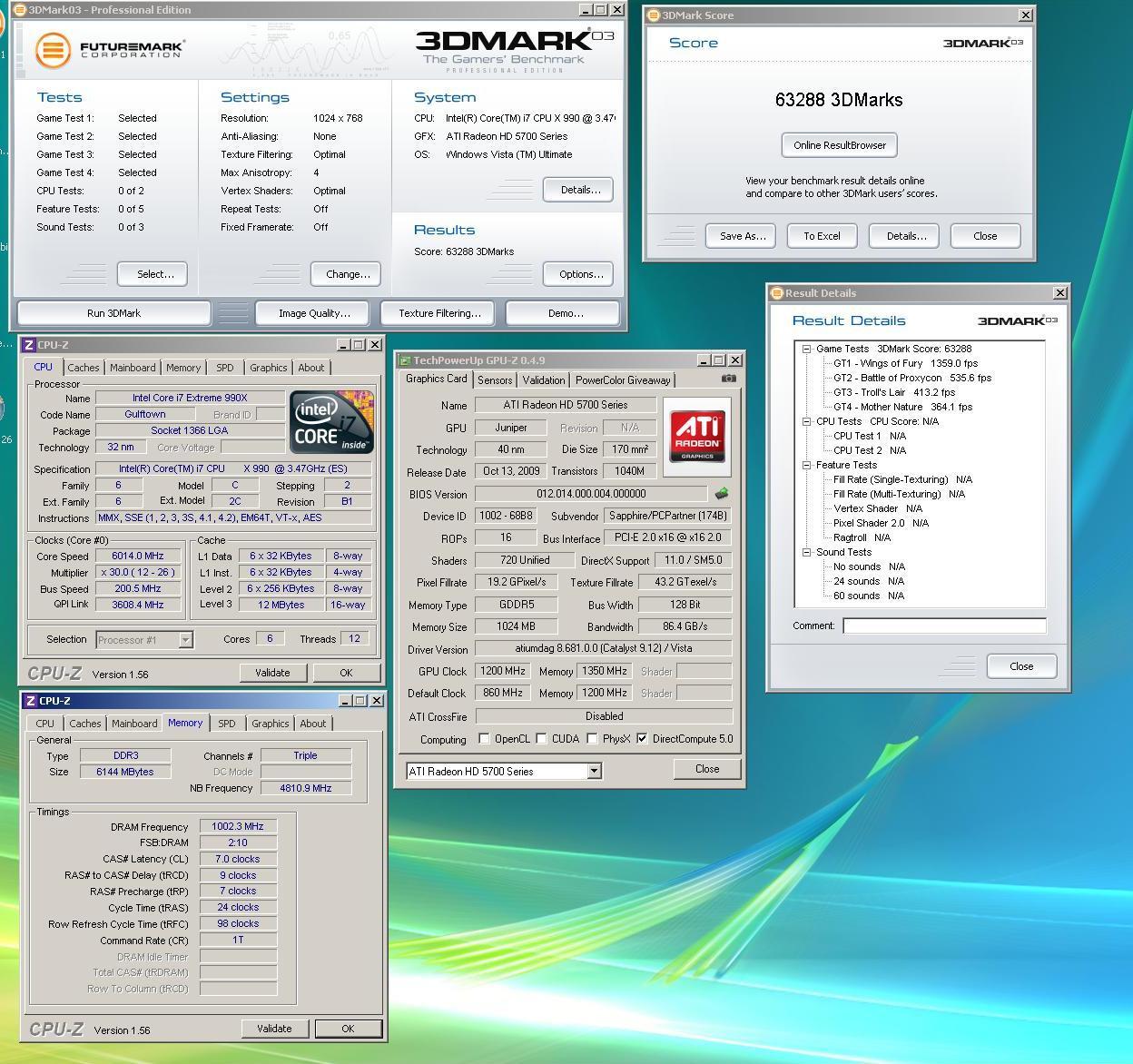Click the BIOS save chip icon in GPU-Z

(722, 494)
